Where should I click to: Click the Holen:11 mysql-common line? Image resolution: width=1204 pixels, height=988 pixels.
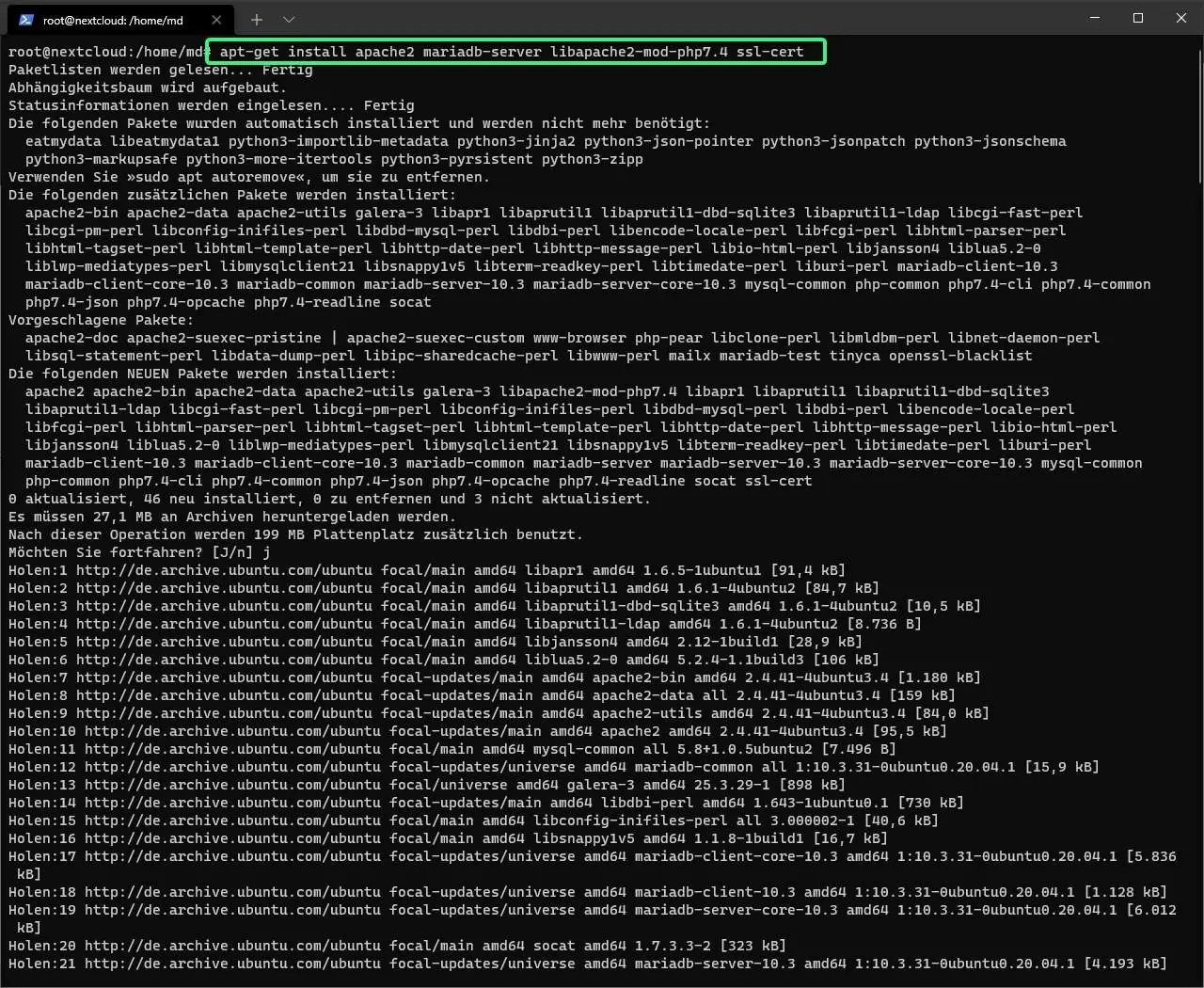pyautogui.click(x=452, y=749)
